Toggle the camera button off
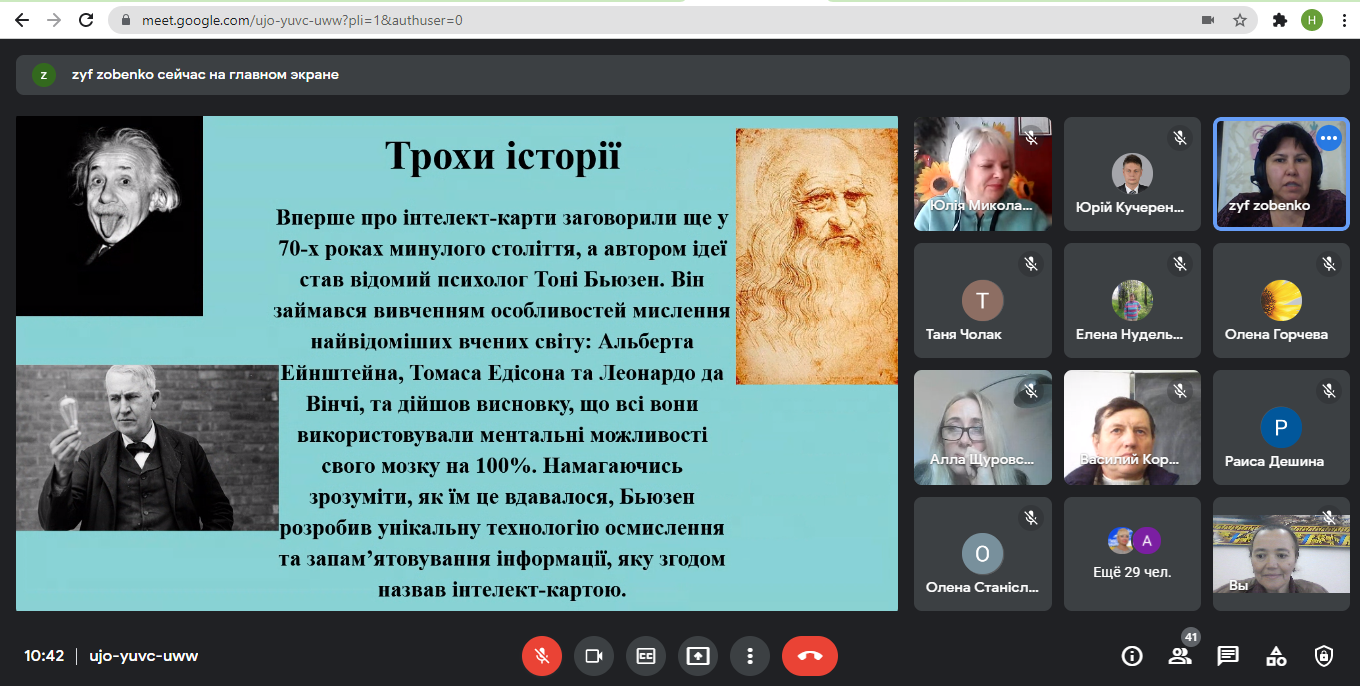Image resolution: width=1360 pixels, height=686 pixels. pyautogui.click(x=593, y=656)
